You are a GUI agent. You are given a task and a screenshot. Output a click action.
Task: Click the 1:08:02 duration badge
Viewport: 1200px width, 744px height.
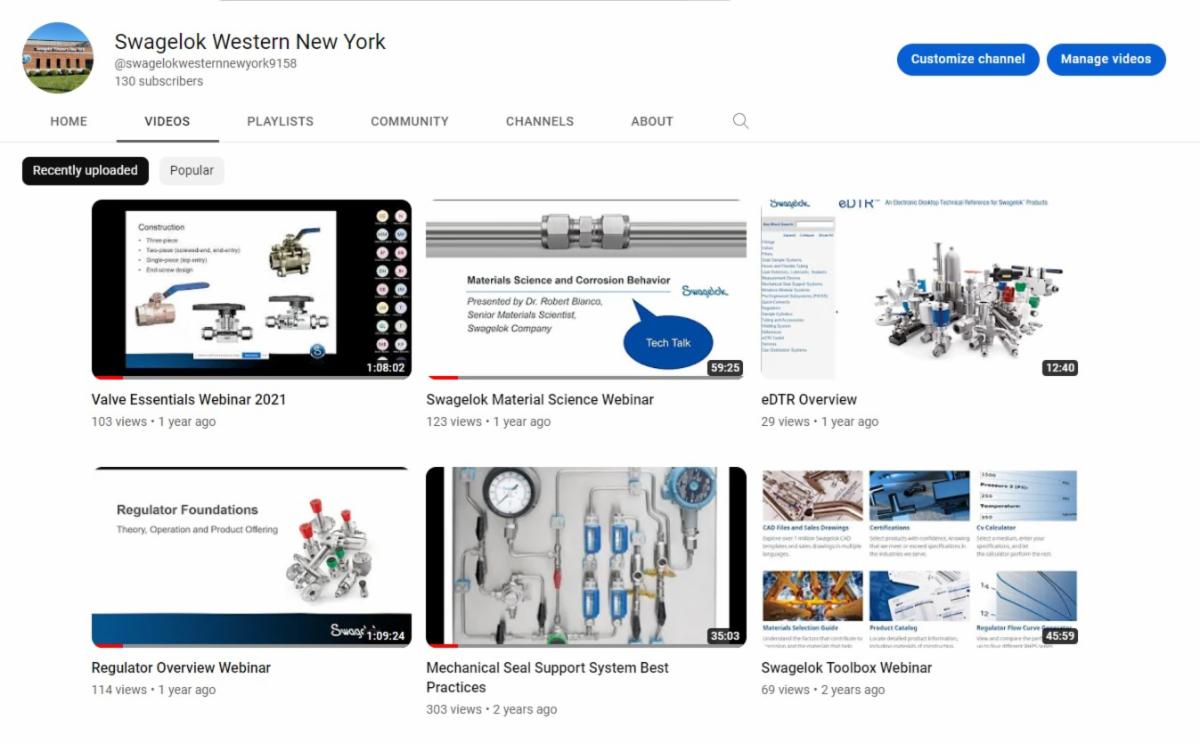pos(385,368)
